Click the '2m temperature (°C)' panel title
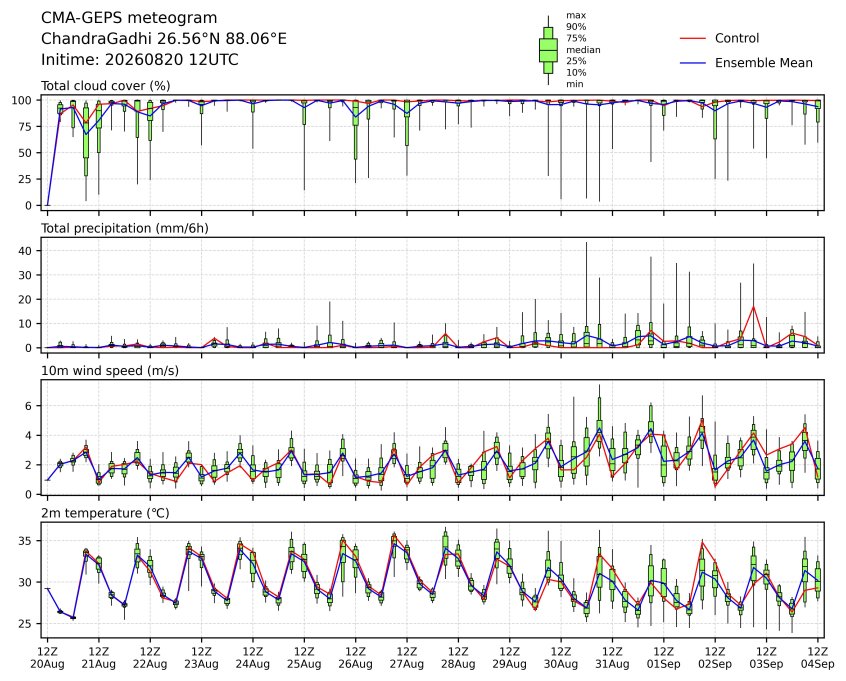Screen dimensions: 846x681 click(x=105, y=513)
